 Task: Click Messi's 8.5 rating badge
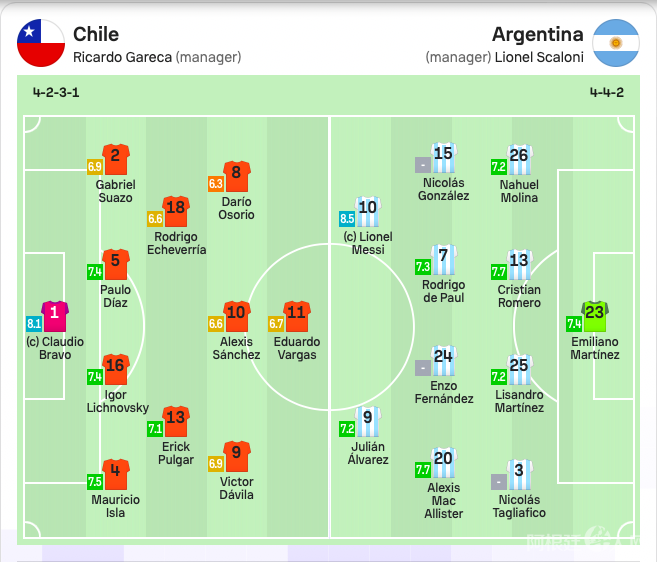tap(347, 219)
